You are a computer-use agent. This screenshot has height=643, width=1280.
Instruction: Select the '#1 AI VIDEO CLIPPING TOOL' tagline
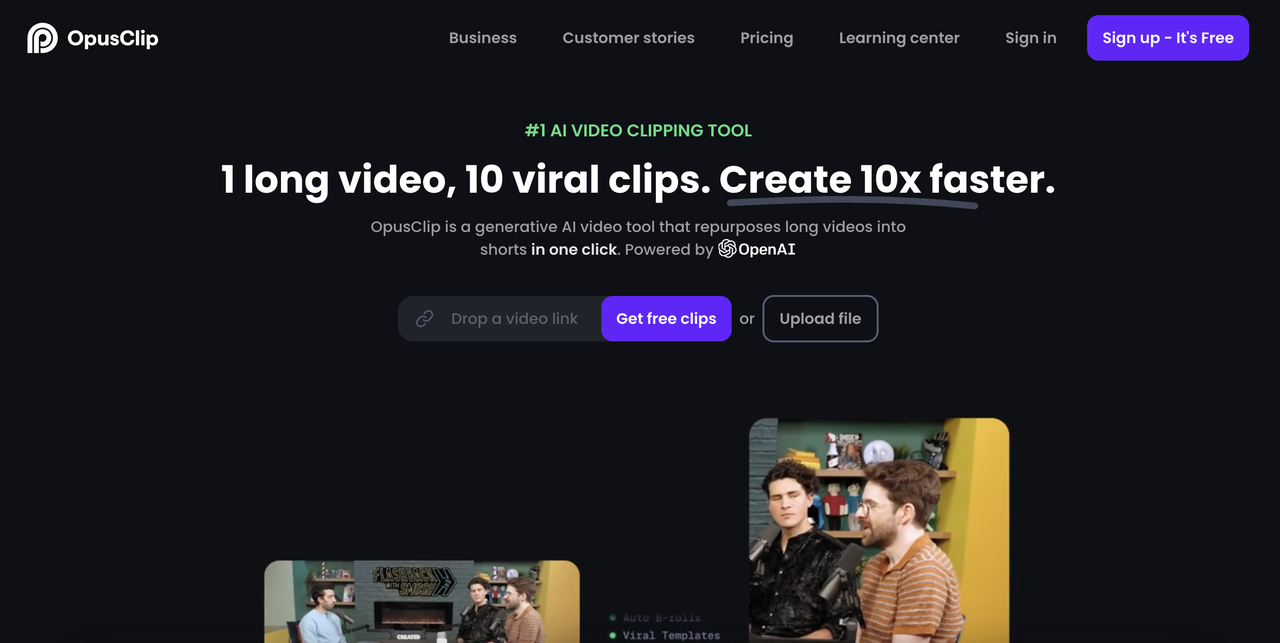pyautogui.click(x=638, y=131)
